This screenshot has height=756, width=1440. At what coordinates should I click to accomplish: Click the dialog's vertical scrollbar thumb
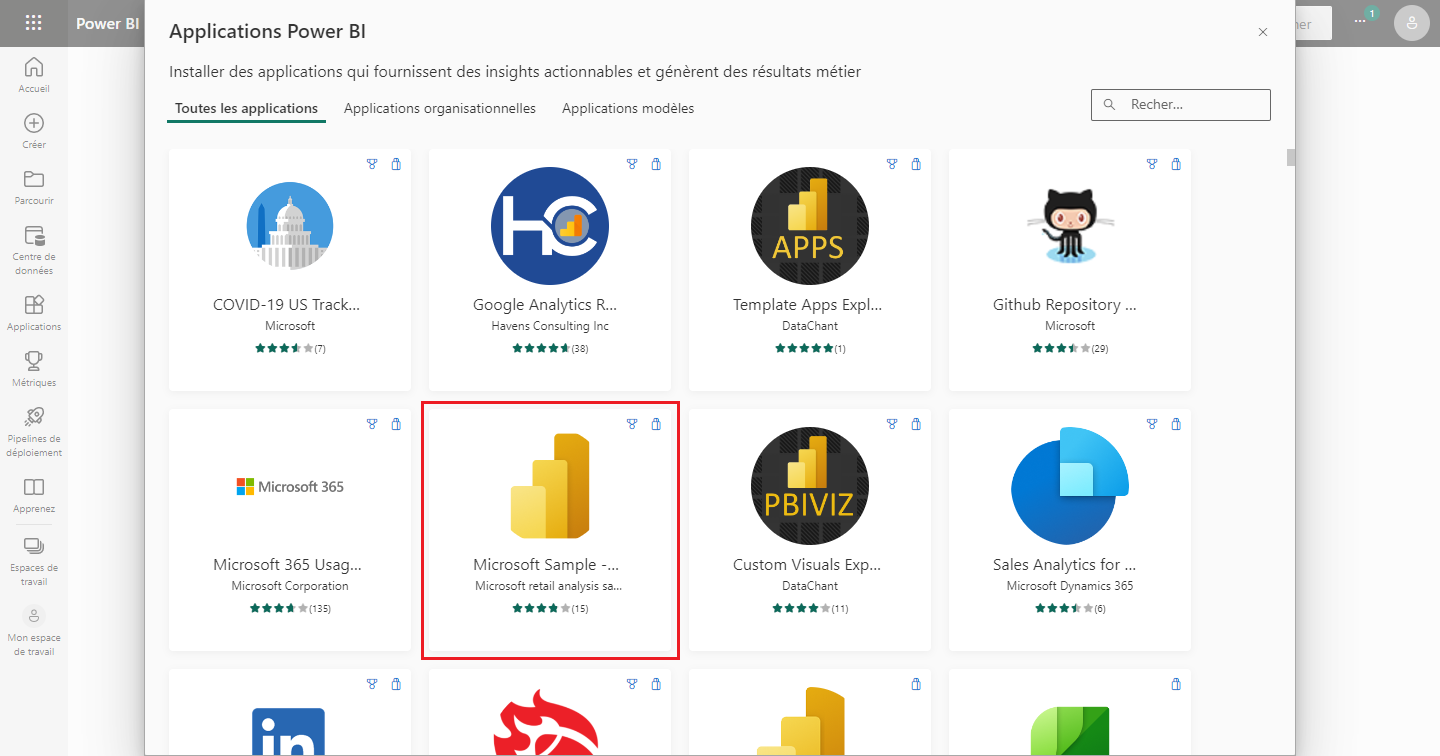1291,157
